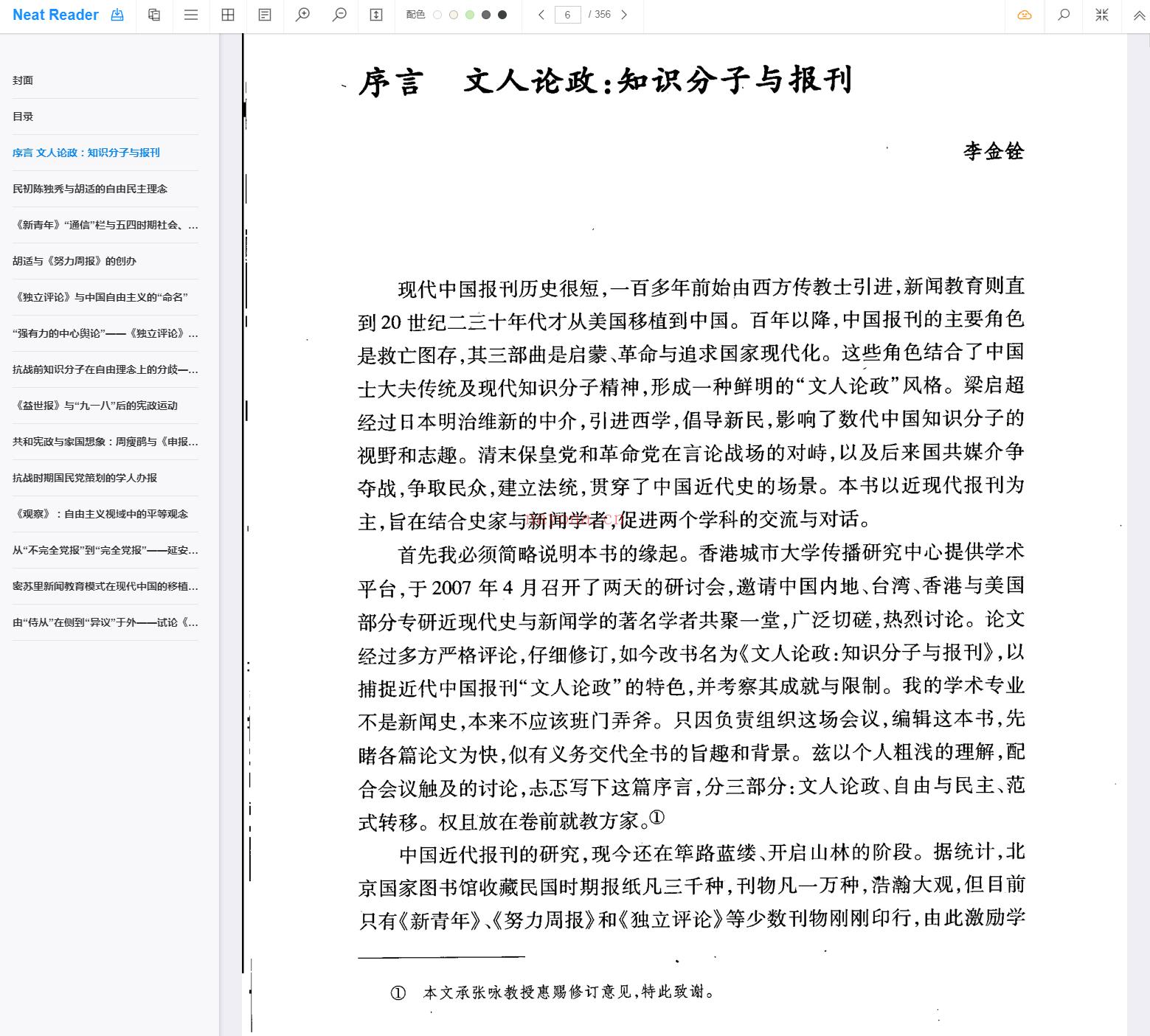
Task: Zoom in on the page
Action: (x=302, y=15)
